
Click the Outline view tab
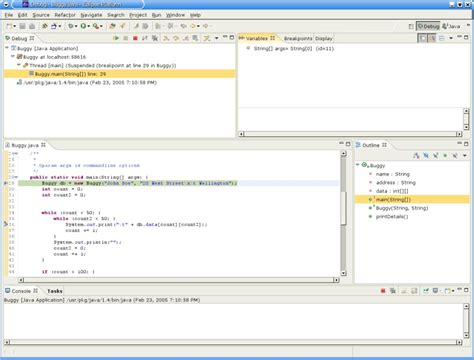[371, 145]
